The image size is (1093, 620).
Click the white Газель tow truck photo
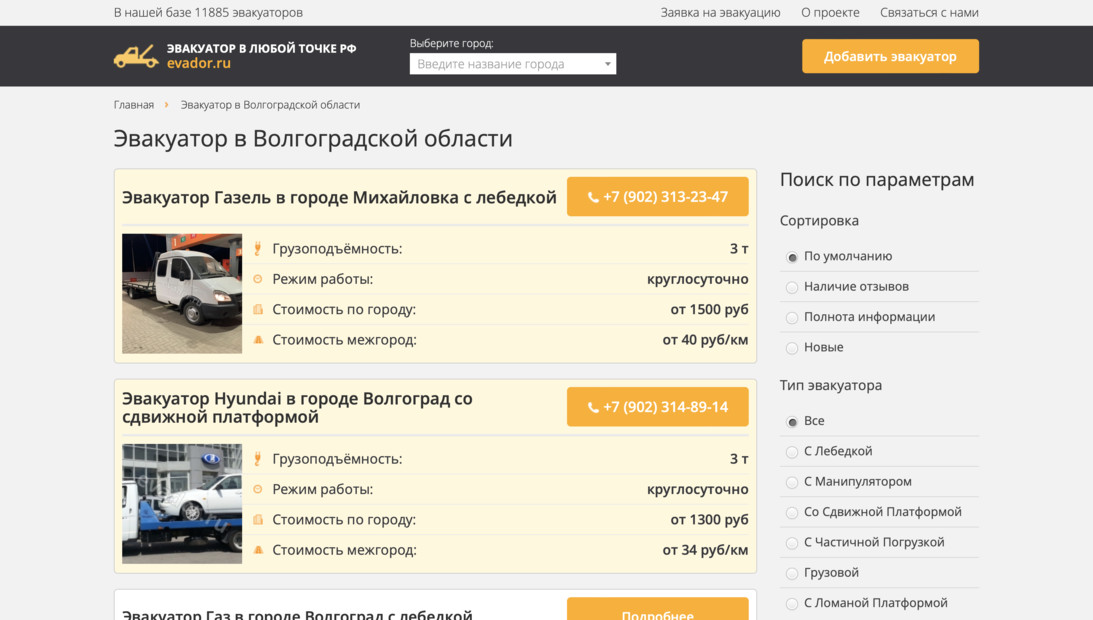[x=182, y=294]
